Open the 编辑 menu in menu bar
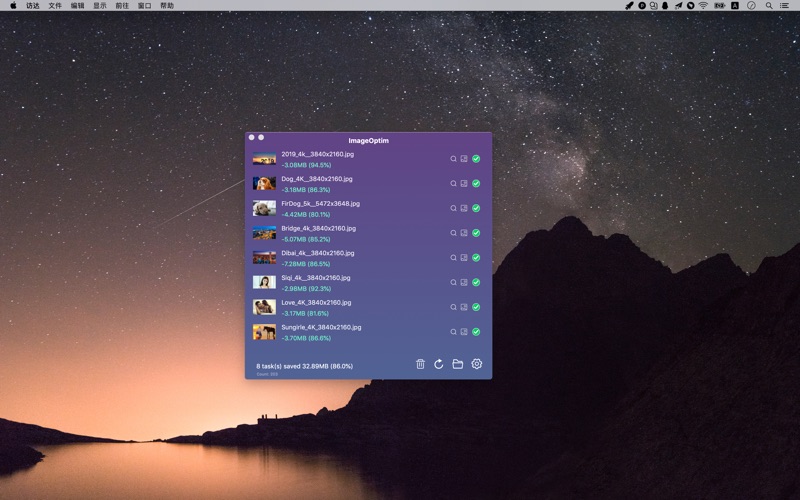 click(x=77, y=5)
